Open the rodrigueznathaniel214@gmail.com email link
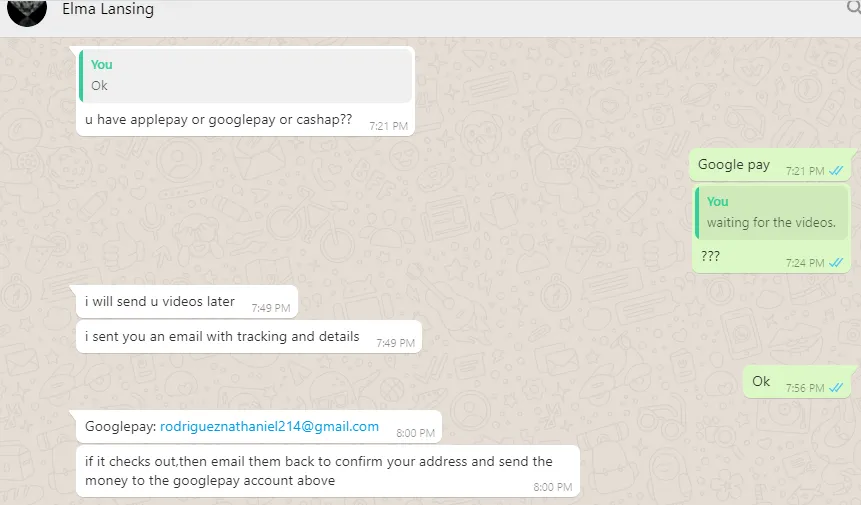Screen dimensions: 861x505 [269, 427]
